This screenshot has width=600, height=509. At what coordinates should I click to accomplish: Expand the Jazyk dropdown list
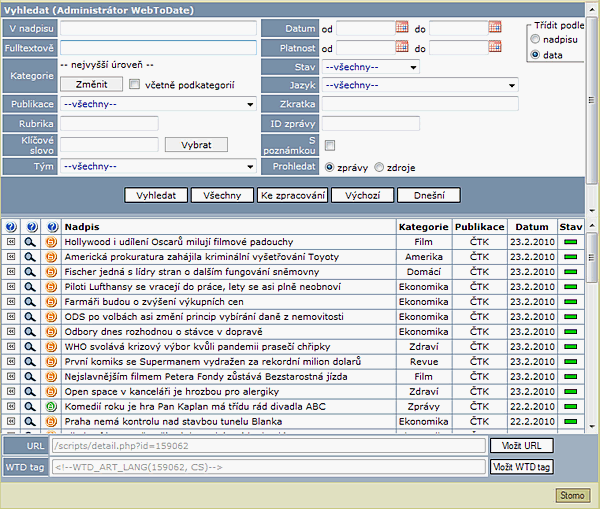[x=419, y=85]
